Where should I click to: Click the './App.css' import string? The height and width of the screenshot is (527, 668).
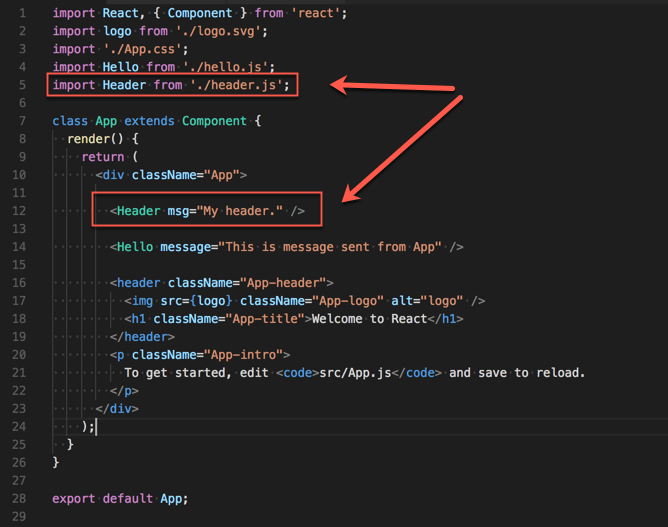point(146,49)
